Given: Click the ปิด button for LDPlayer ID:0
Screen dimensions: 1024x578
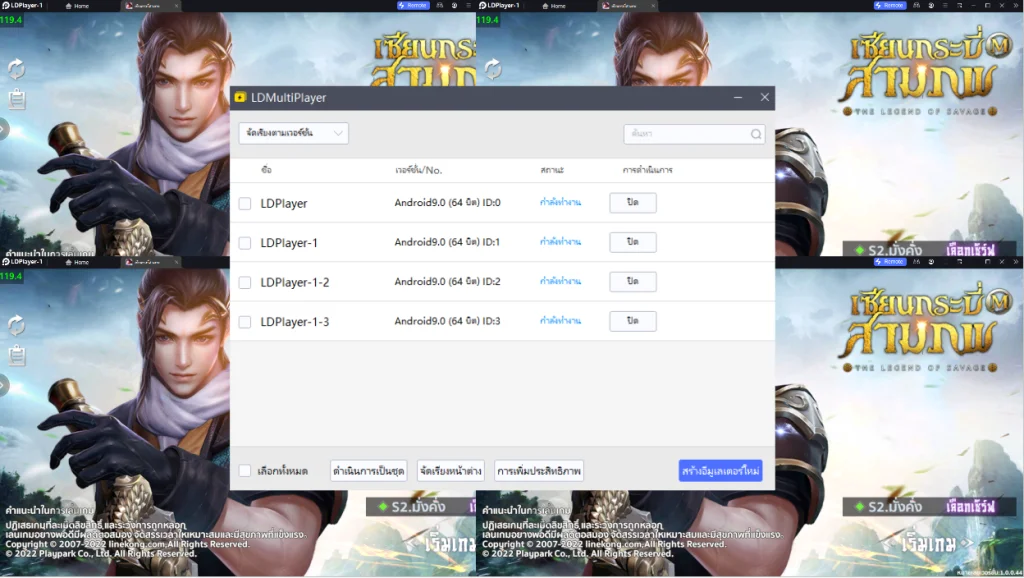Looking at the screenshot, I should tap(633, 202).
